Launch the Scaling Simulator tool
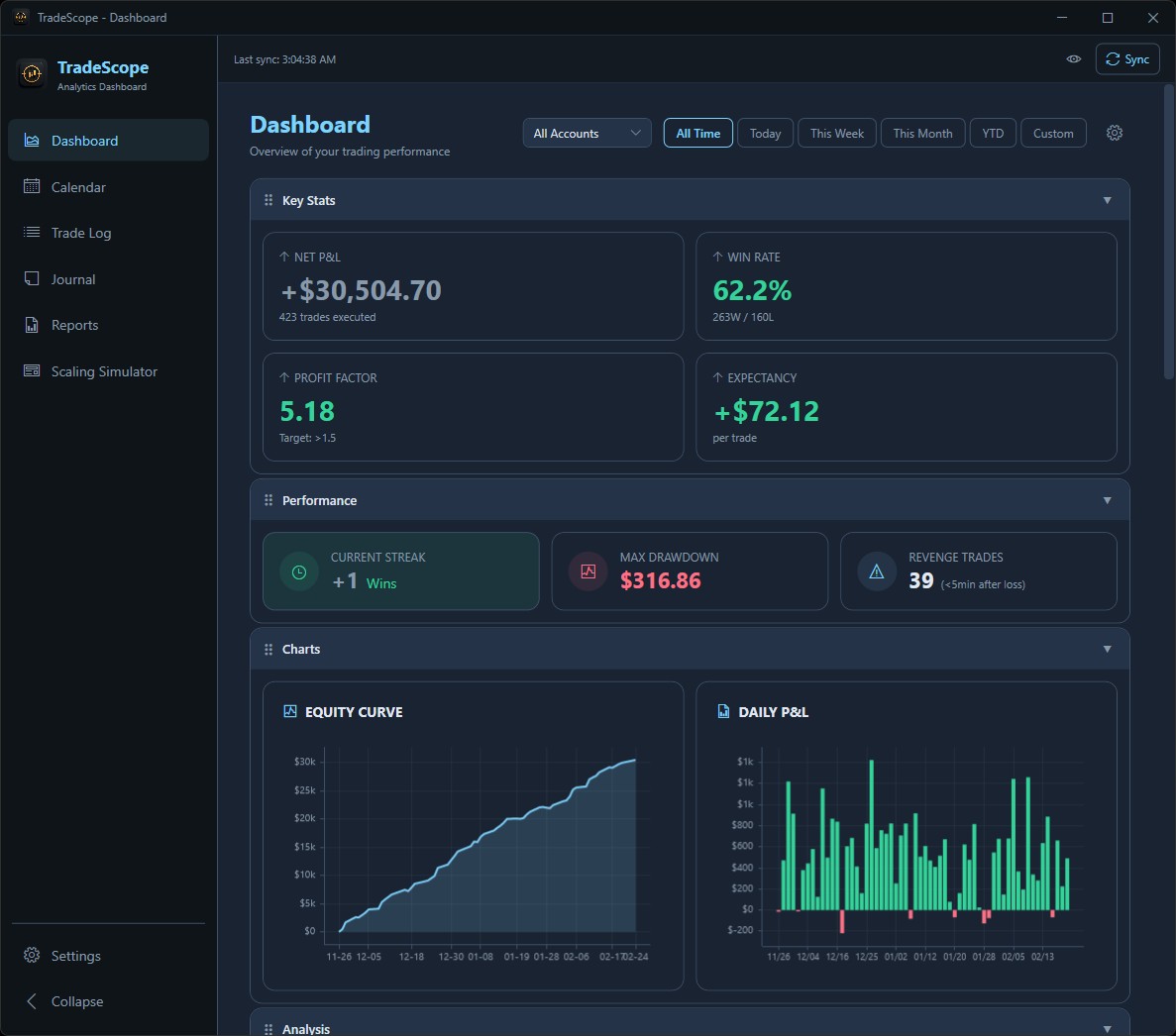This screenshot has width=1176, height=1036. [x=104, y=371]
